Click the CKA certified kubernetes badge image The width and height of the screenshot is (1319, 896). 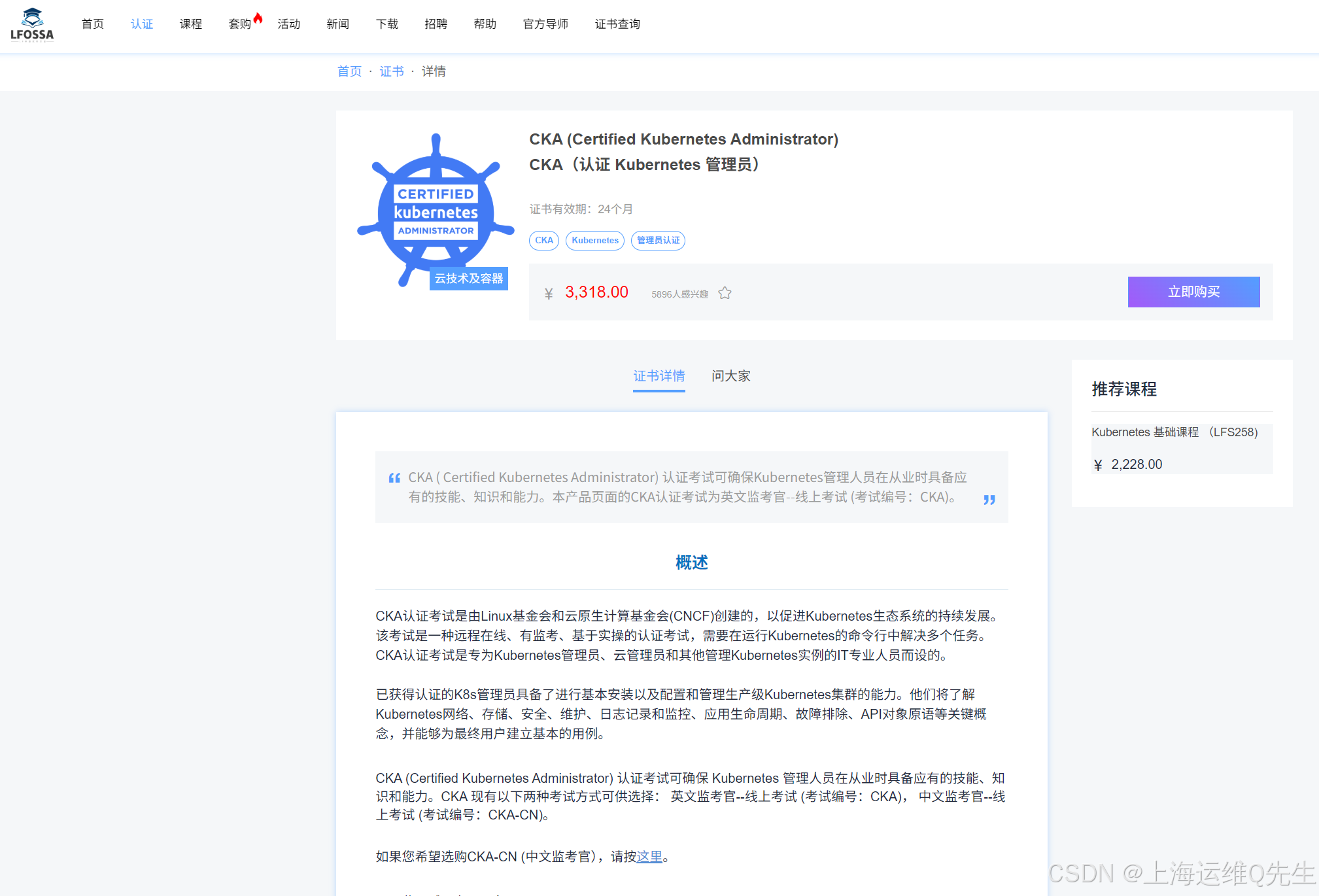[x=436, y=210]
